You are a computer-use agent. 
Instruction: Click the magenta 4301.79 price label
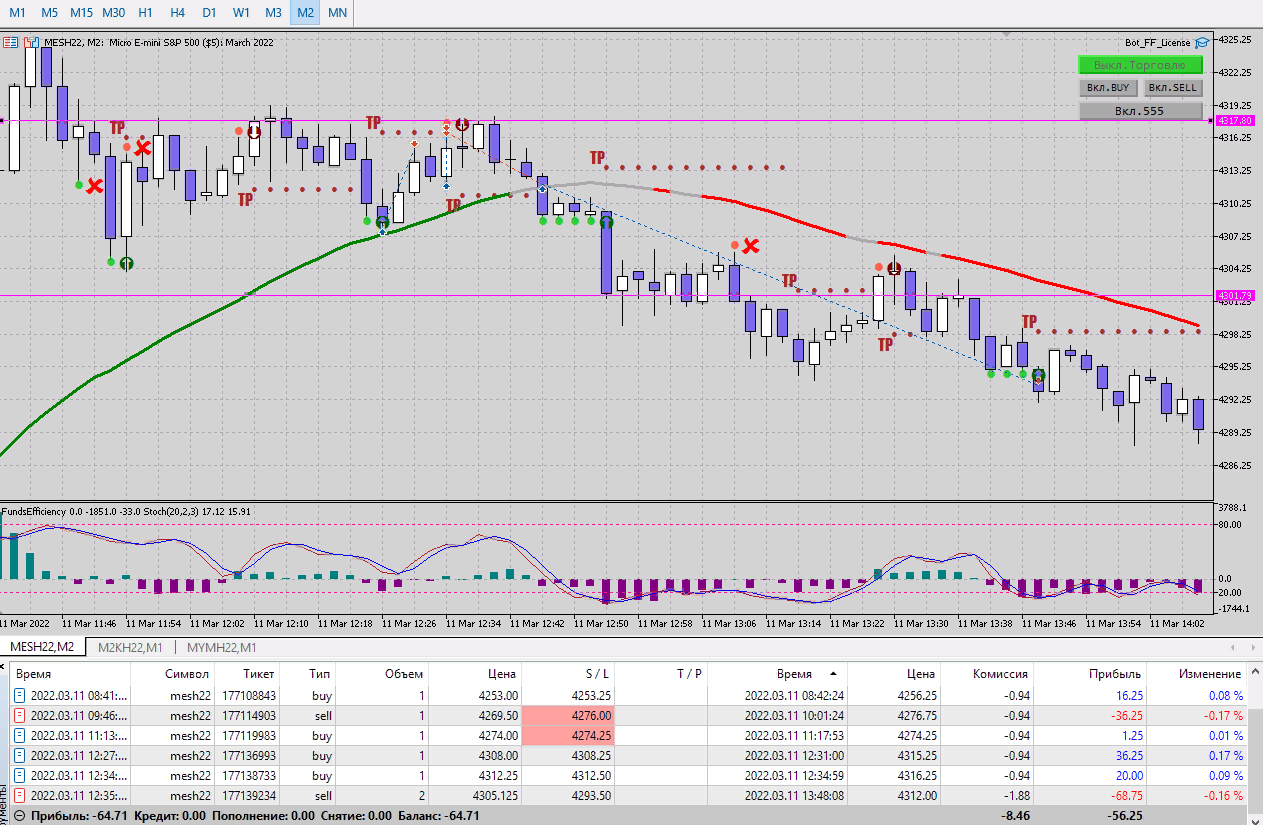(x=1236, y=295)
